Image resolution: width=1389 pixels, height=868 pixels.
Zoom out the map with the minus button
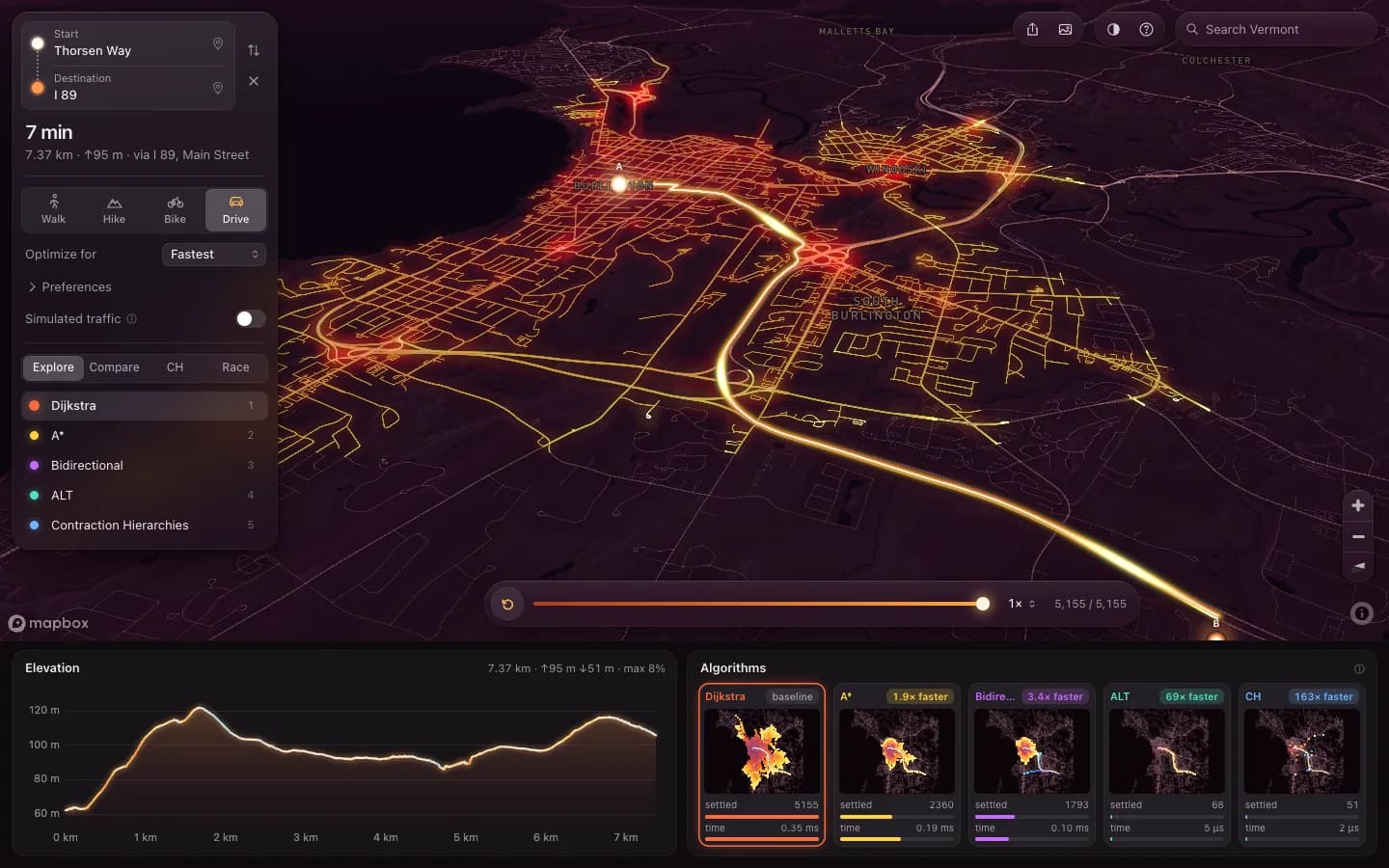point(1358,536)
